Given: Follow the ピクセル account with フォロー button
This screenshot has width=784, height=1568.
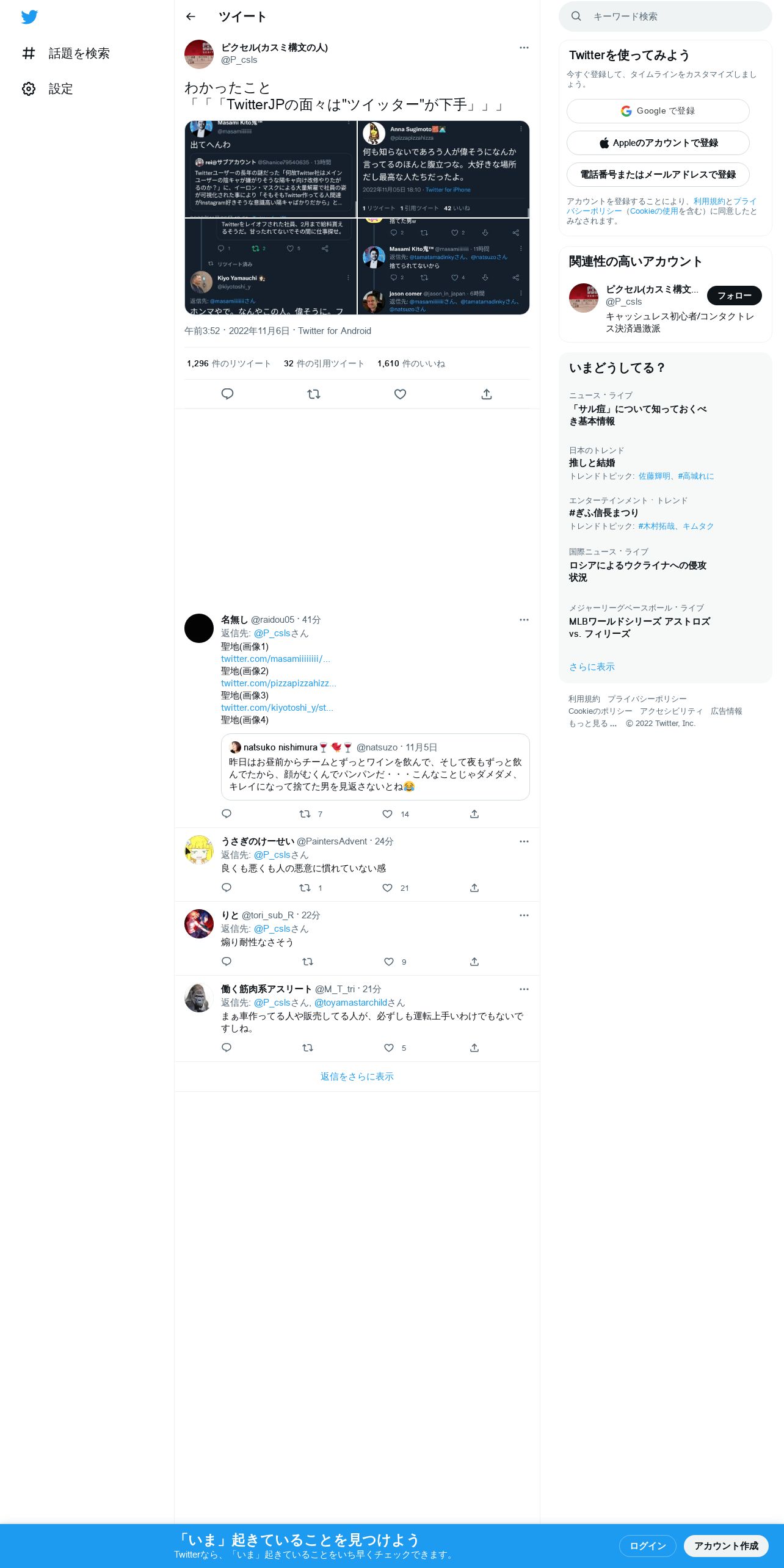Looking at the screenshot, I should 735,296.
